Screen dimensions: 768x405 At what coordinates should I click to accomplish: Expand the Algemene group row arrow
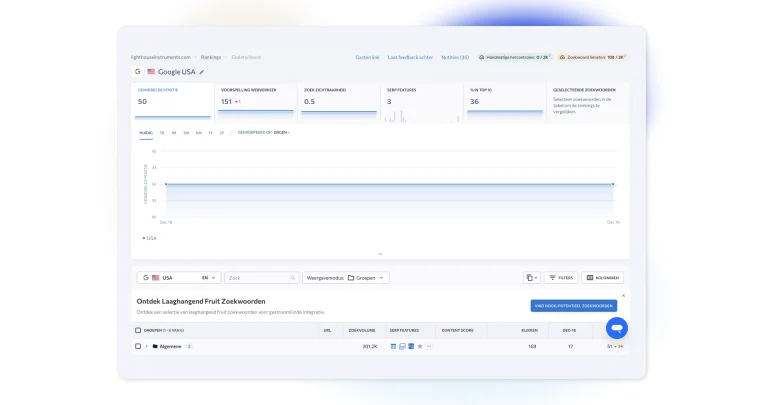point(146,346)
